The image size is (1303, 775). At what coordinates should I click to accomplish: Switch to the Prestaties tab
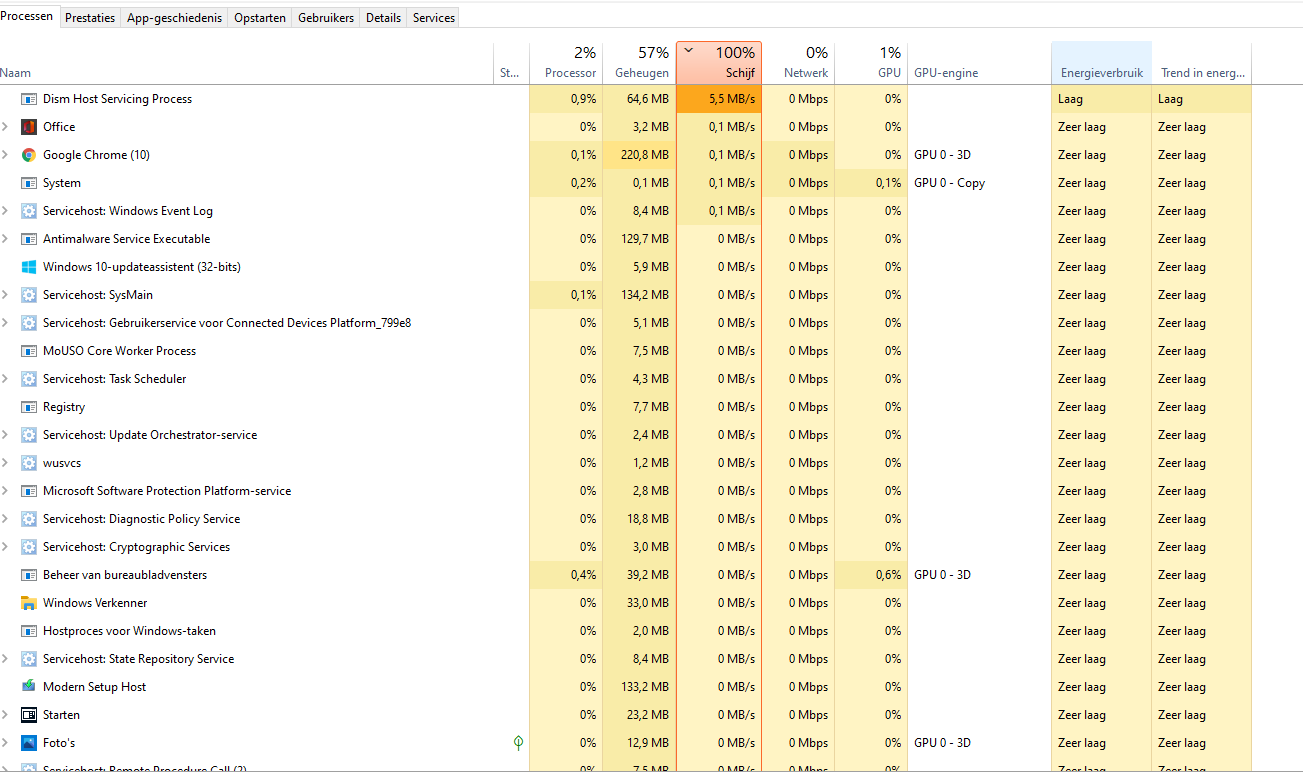(x=90, y=18)
